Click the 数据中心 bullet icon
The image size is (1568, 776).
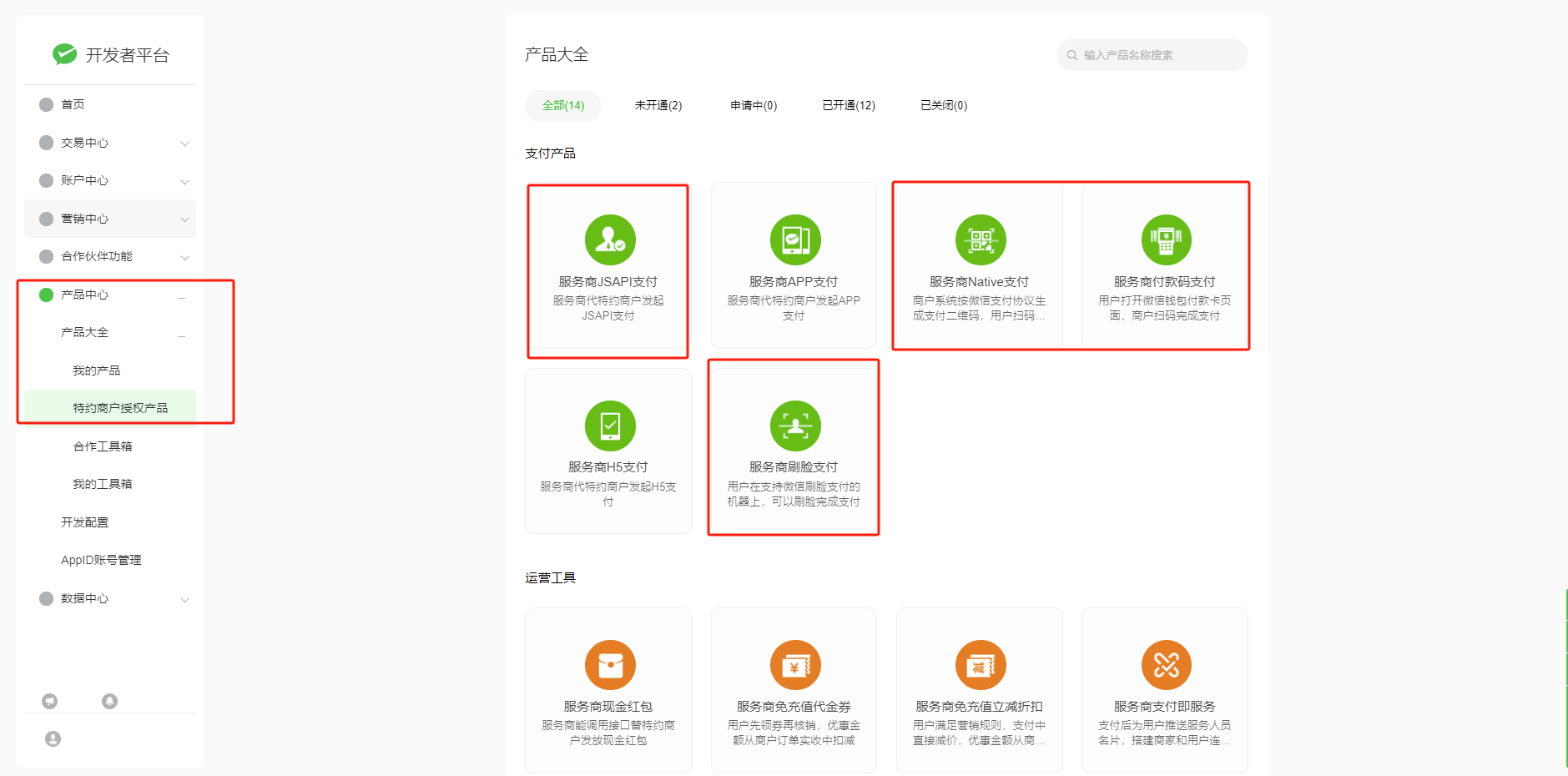pyautogui.click(x=46, y=598)
